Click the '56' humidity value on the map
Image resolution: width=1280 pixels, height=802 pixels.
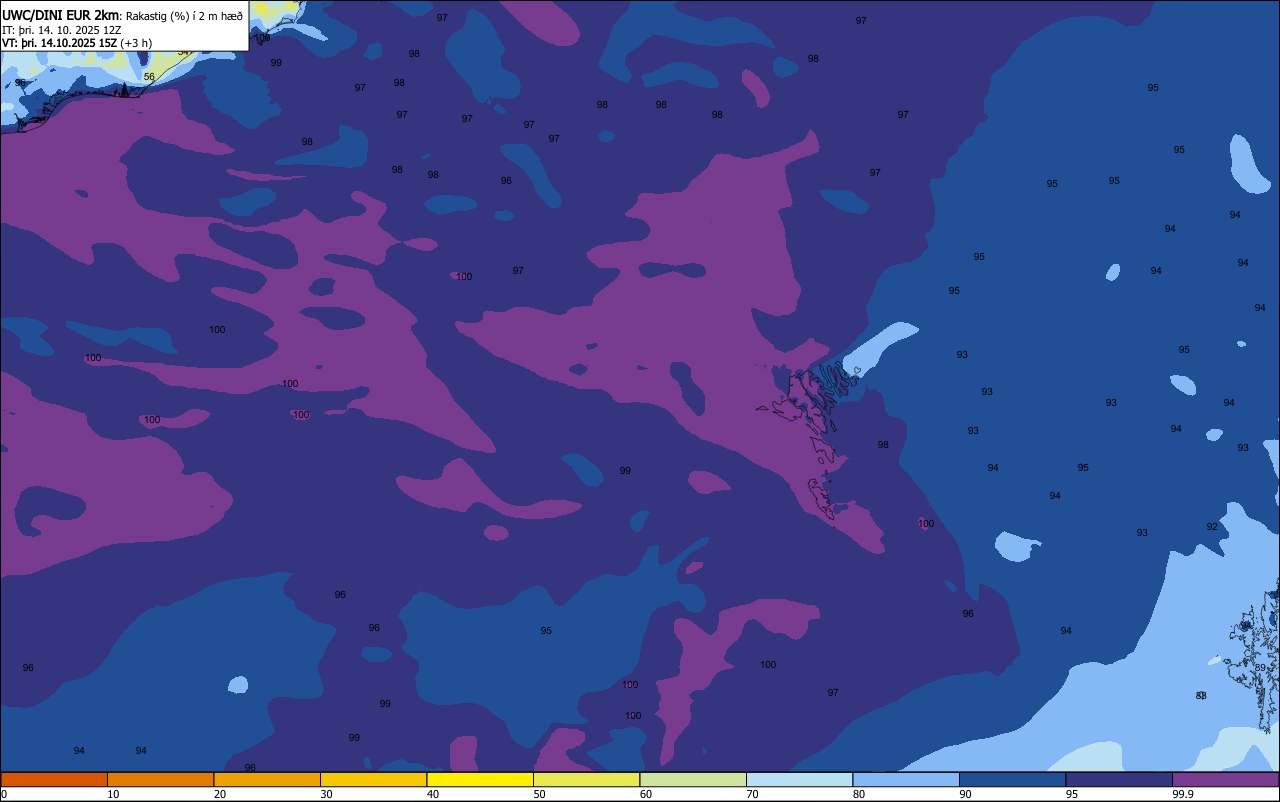[x=149, y=77]
